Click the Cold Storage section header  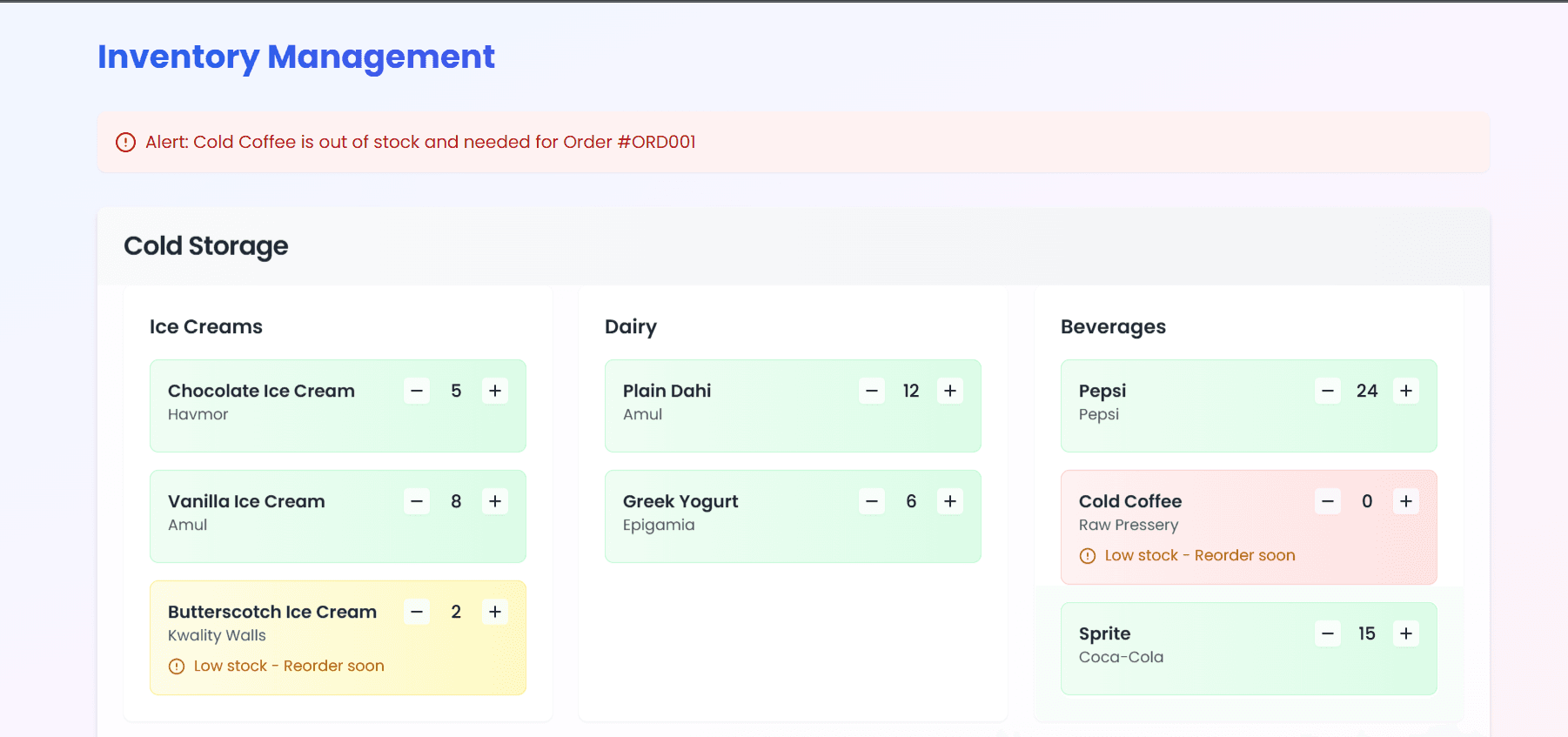click(206, 246)
